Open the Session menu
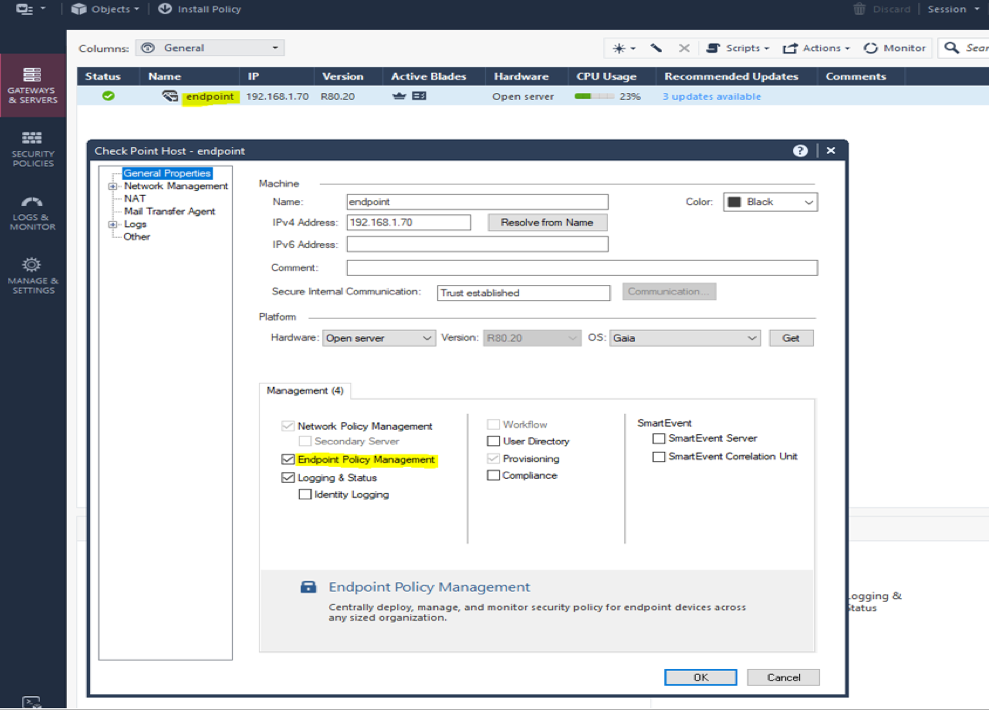The height and width of the screenshot is (710, 989). pos(953,9)
